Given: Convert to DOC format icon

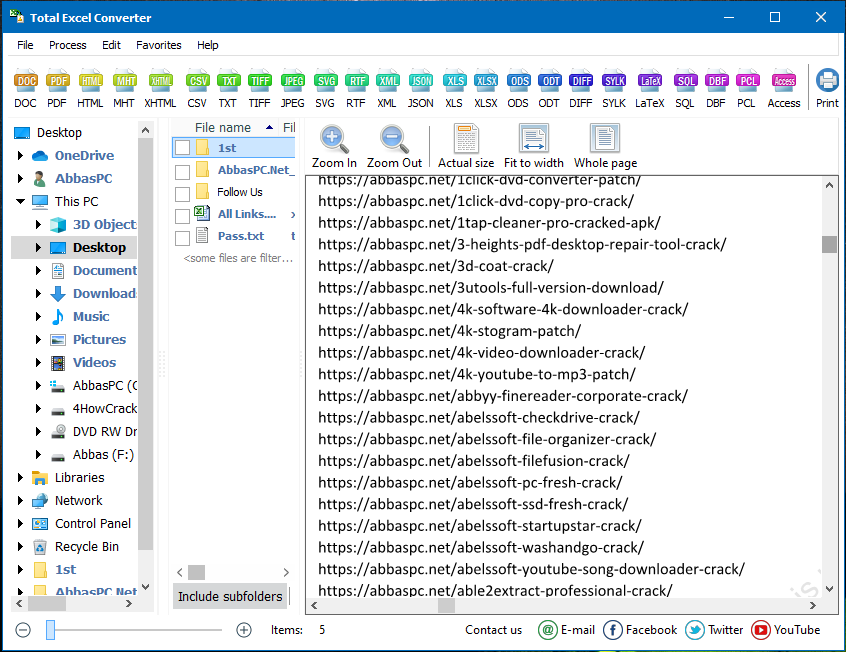Looking at the screenshot, I should coord(25,89).
